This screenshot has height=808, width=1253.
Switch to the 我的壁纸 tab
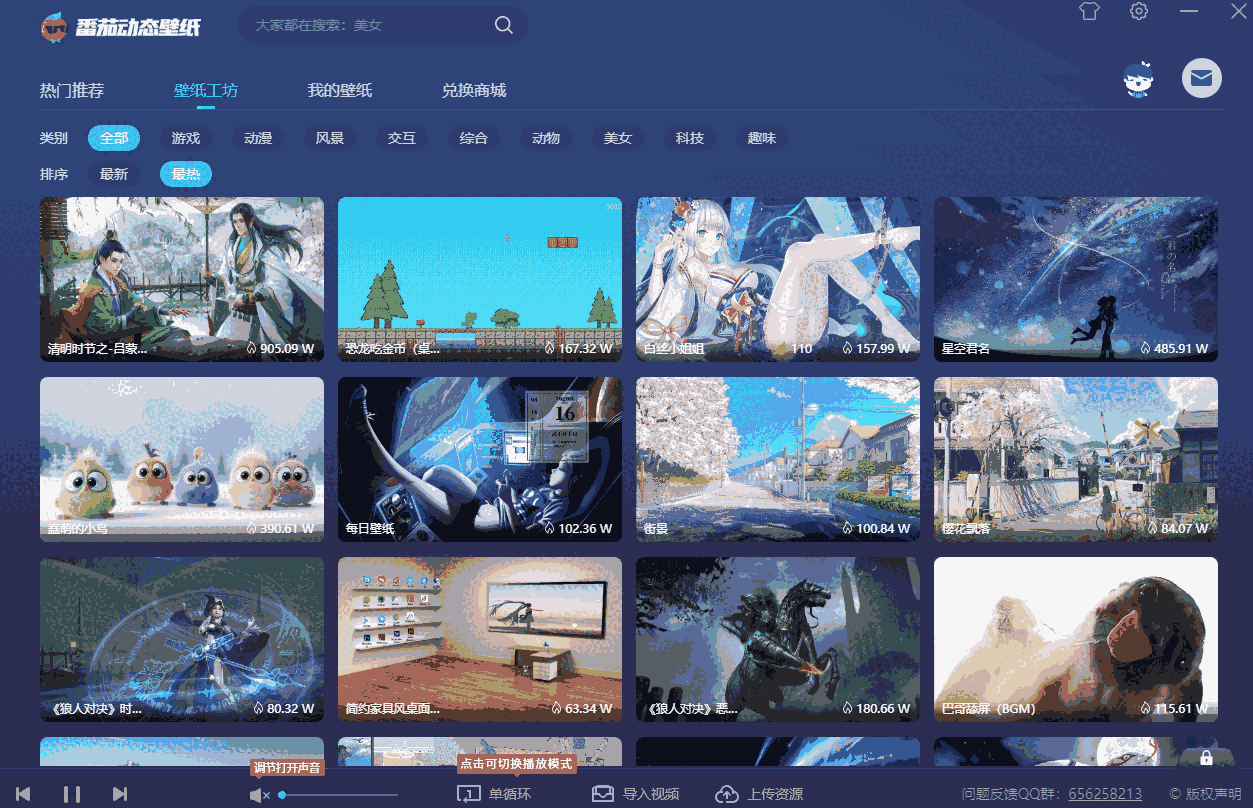click(341, 89)
